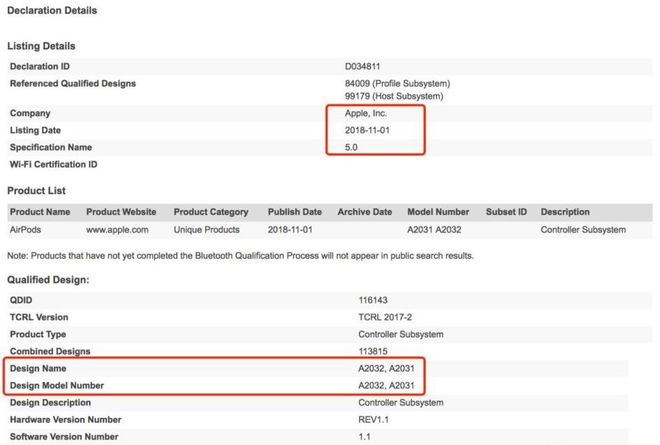Screen dimensions: 660x445
Task: Click the Publish Date column header
Action: pyautogui.click(x=295, y=212)
